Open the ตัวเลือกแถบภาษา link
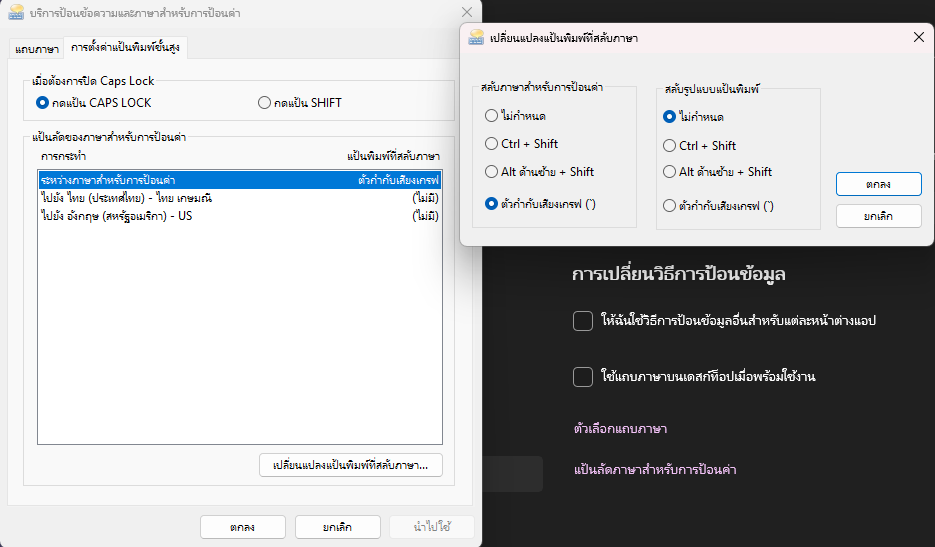 [620, 428]
